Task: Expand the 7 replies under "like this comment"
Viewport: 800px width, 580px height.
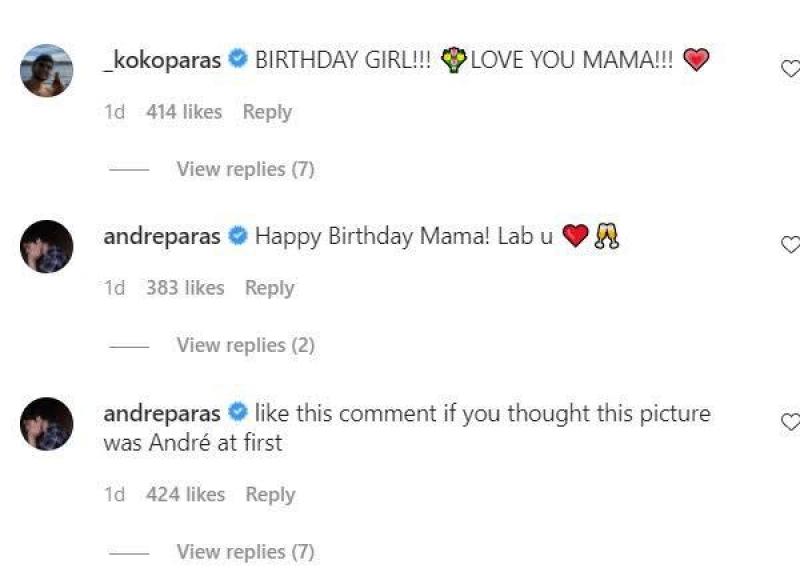Action: click(245, 551)
